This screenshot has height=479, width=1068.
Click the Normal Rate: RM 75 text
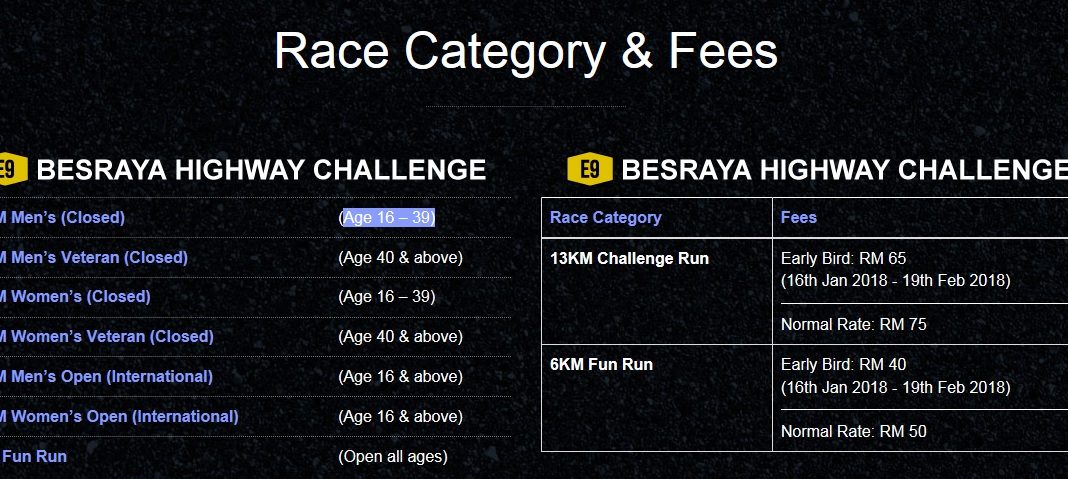853,324
